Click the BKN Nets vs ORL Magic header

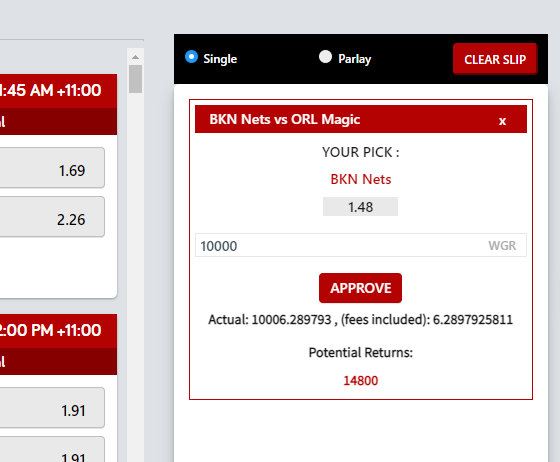[361, 119]
